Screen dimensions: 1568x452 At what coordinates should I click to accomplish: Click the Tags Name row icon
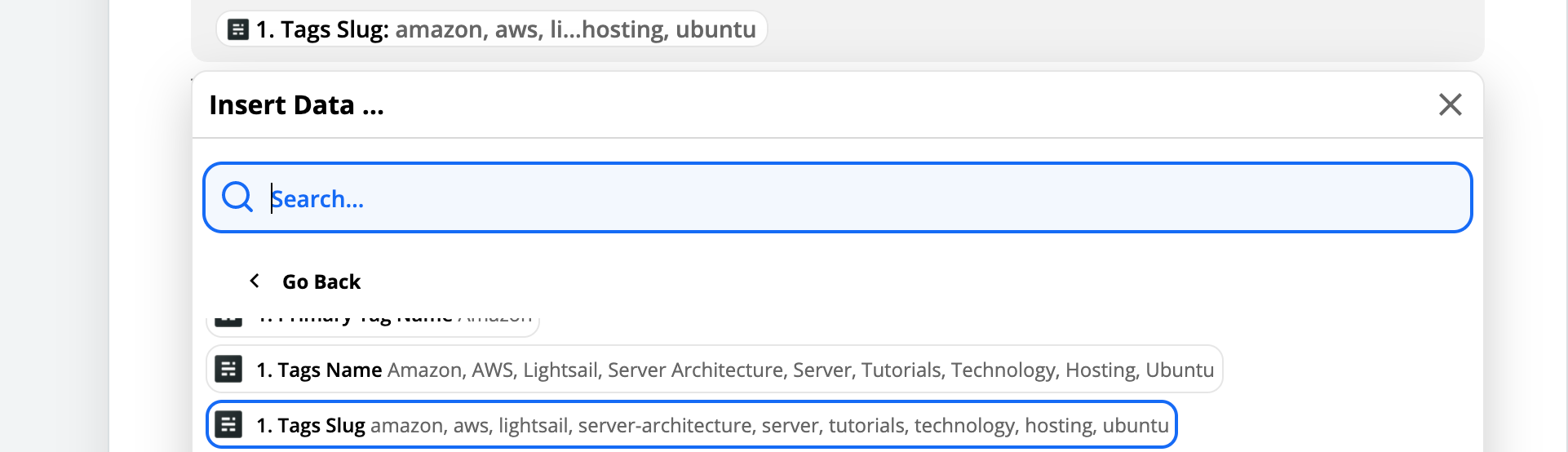(228, 369)
